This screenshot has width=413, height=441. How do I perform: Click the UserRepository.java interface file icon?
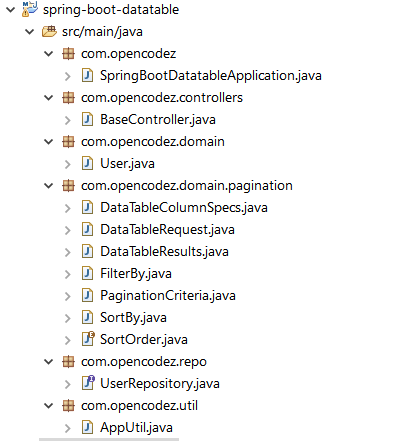[88, 383]
